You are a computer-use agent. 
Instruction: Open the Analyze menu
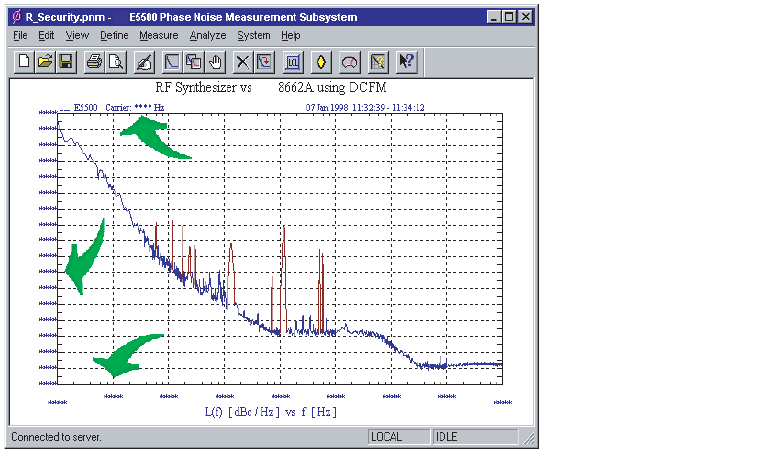[x=208, y=35]
